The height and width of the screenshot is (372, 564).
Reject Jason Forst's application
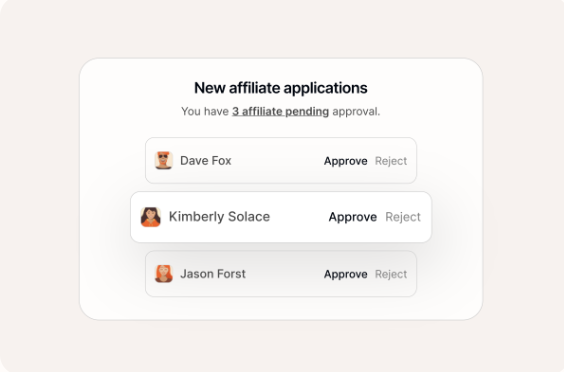tap(391, 274)
